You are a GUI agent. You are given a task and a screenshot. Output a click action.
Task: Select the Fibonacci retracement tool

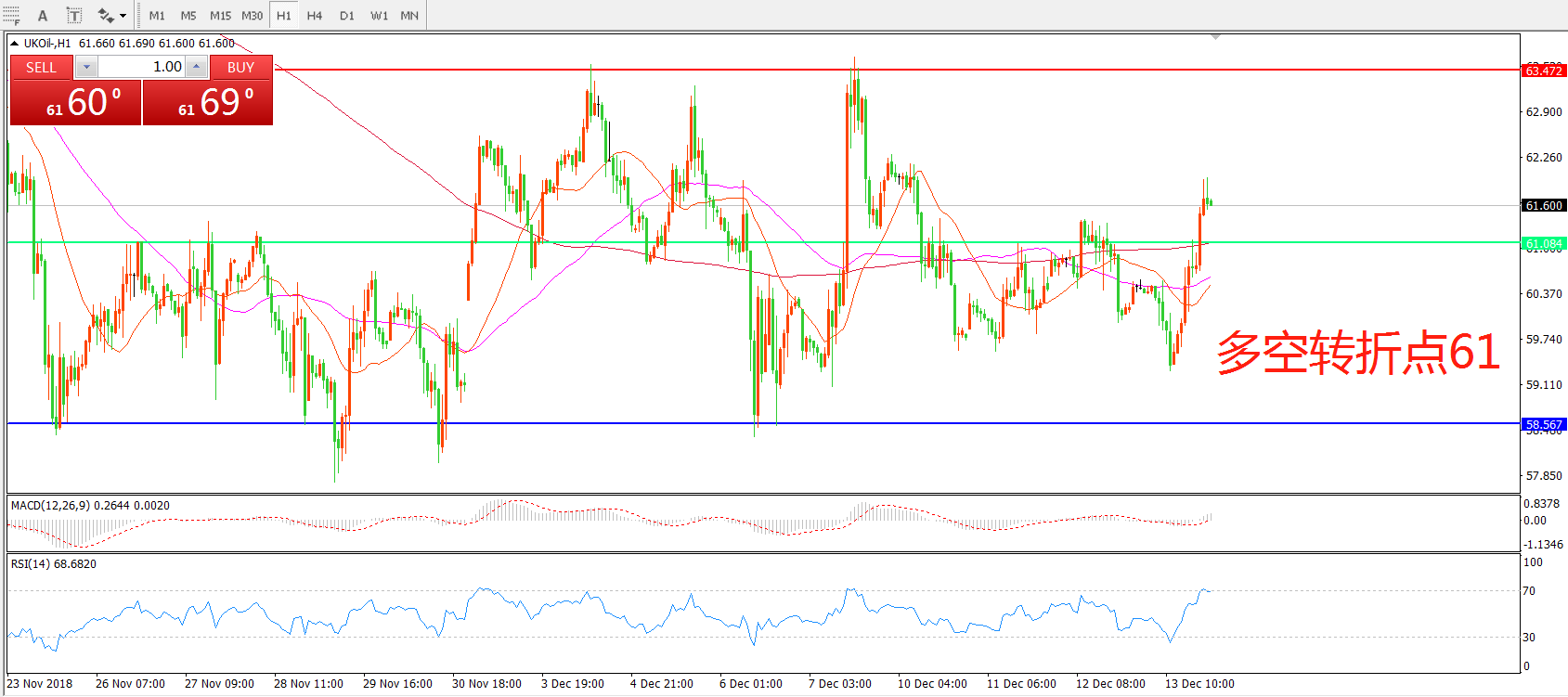[x=11, y=15]
